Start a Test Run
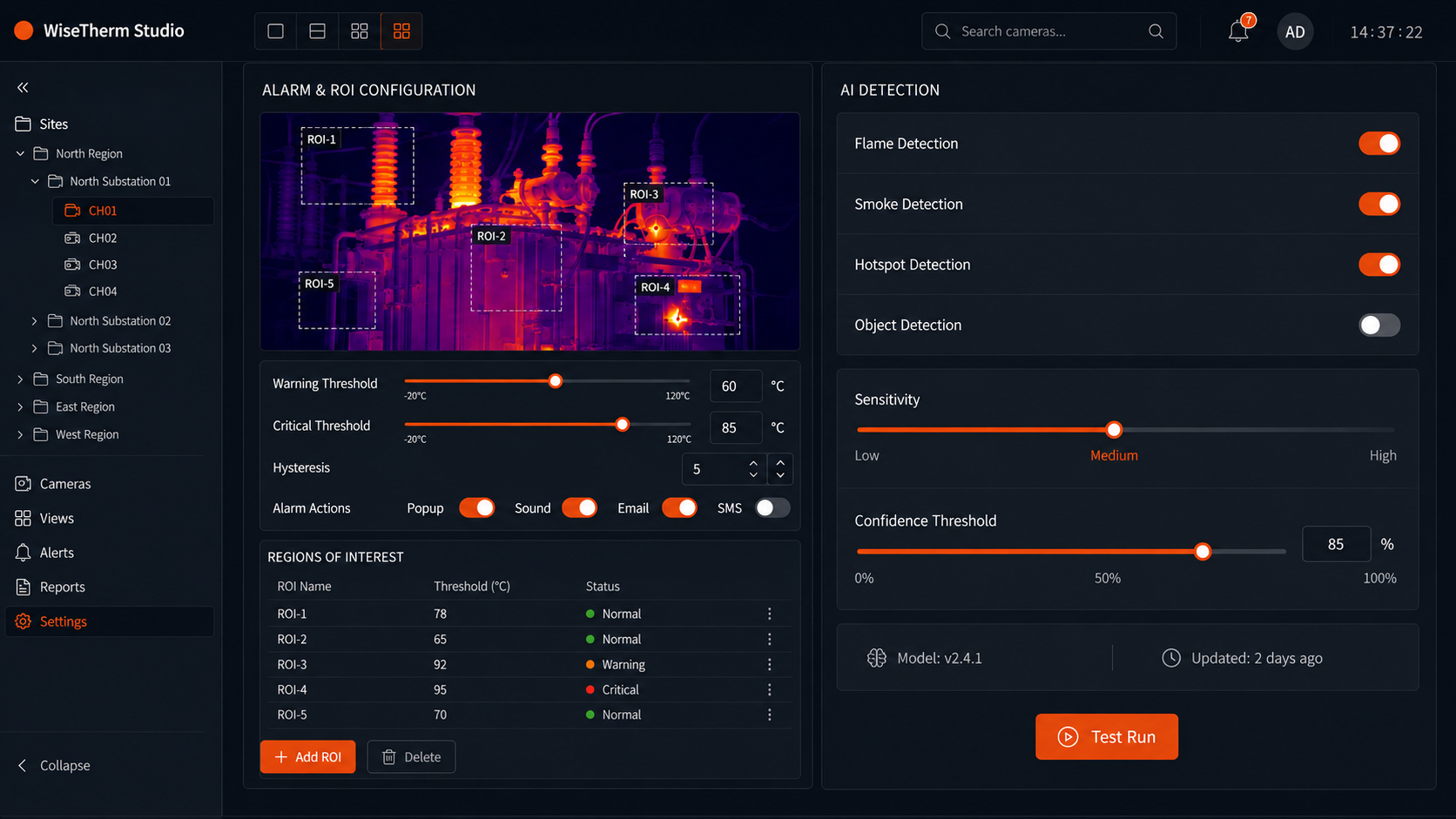 pos(1106,736)
